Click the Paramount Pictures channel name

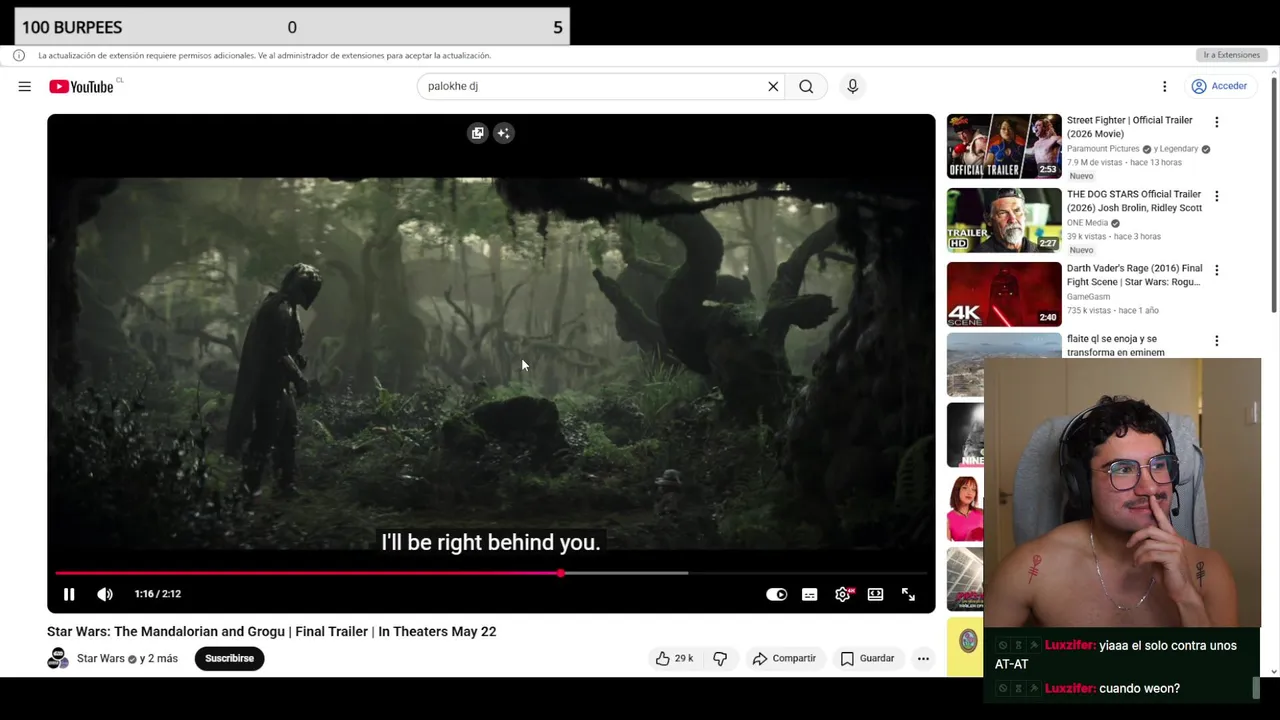1103,149
